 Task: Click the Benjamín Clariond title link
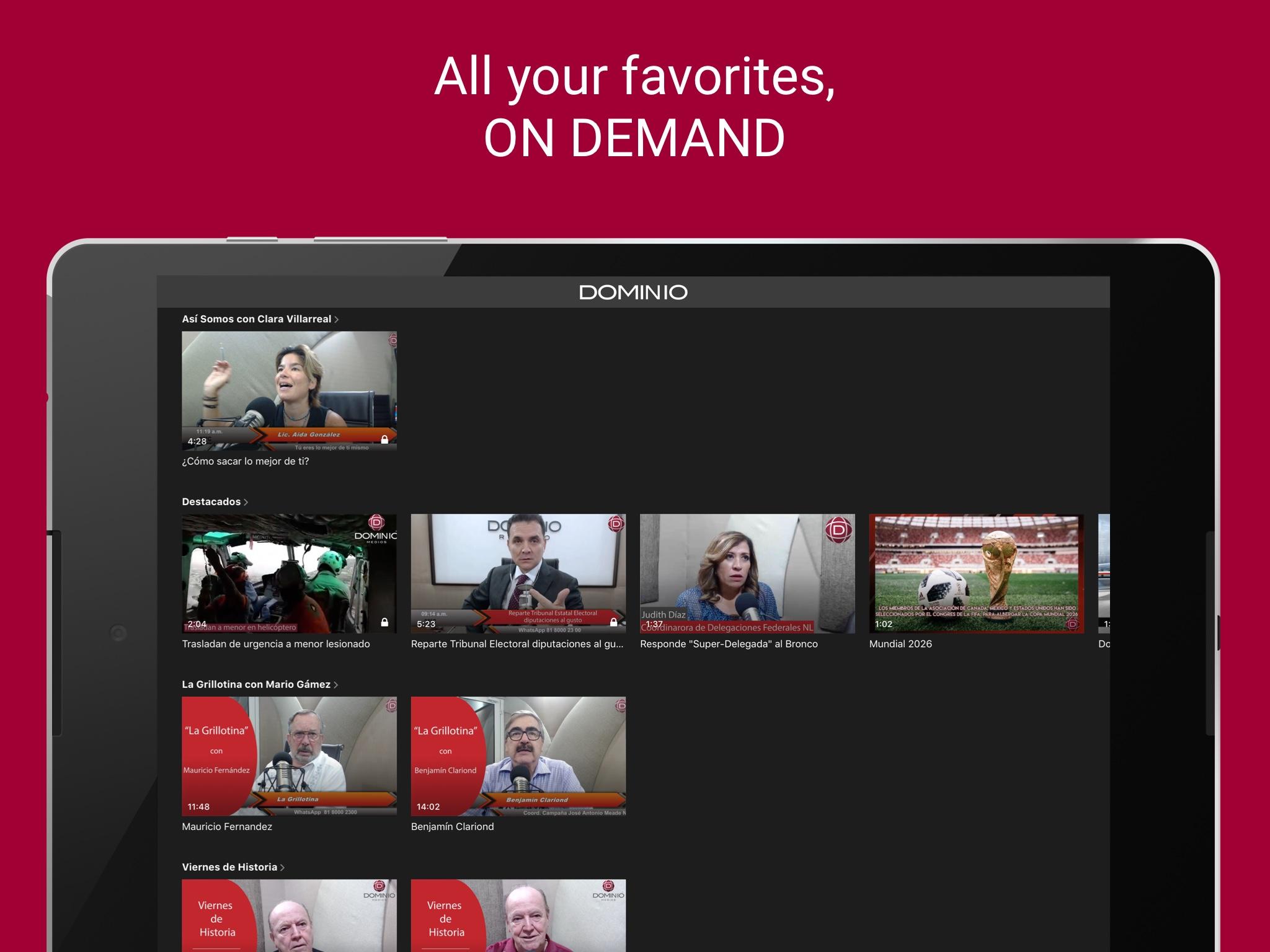[x=452, y=827]
